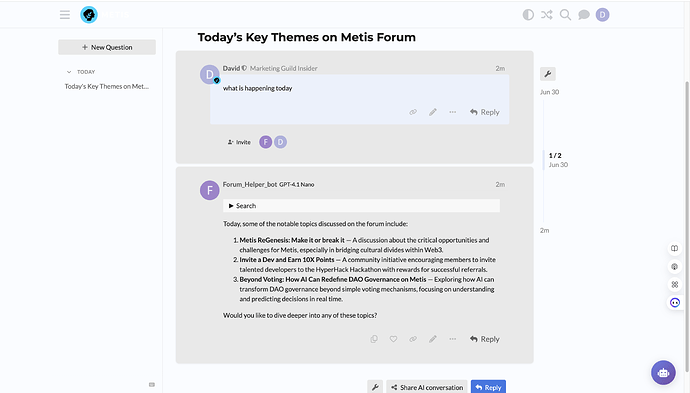Click the blue Reply button at bottom

pyautogui.click(x=488, y=387)
